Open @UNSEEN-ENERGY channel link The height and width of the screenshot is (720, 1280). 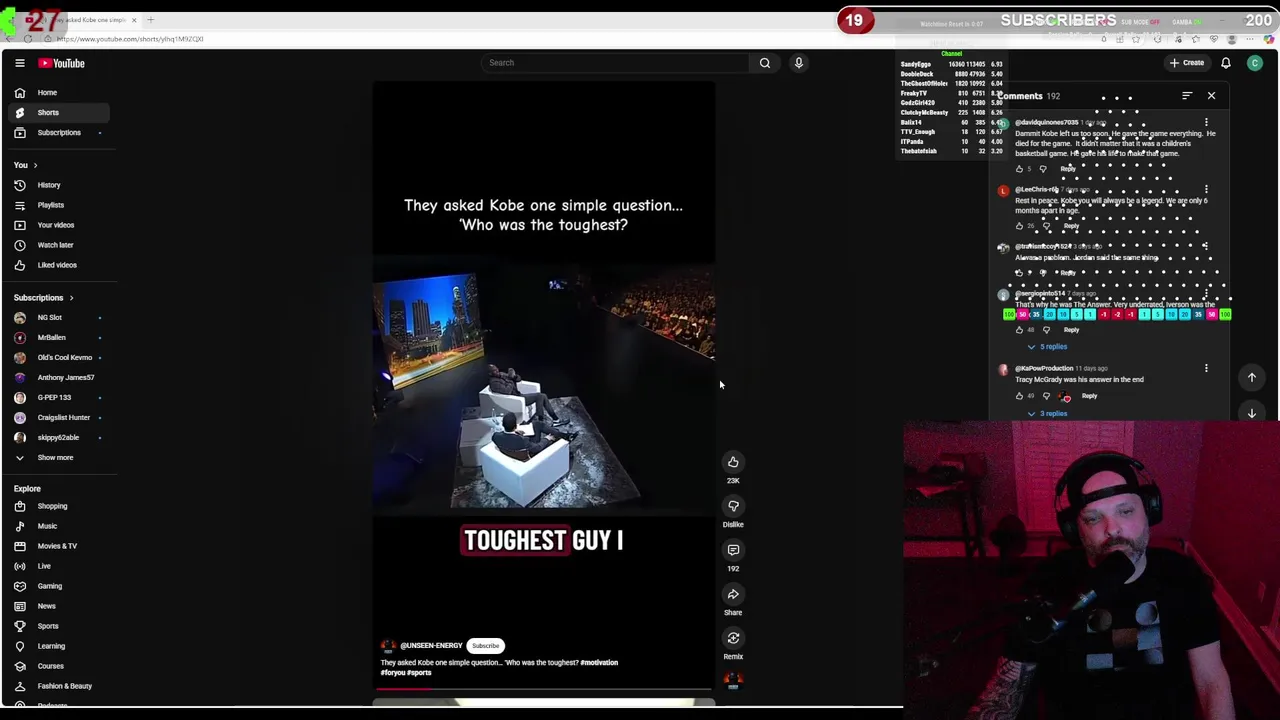431,646
